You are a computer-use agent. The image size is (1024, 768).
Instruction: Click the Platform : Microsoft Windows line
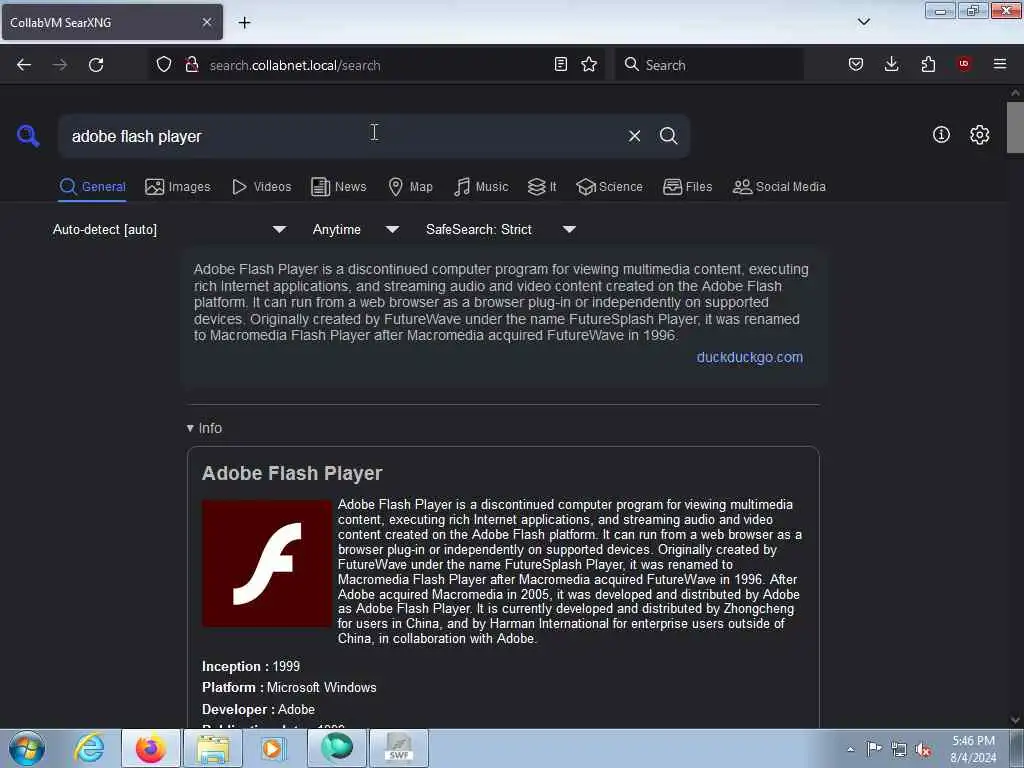[x=289, y=688]
